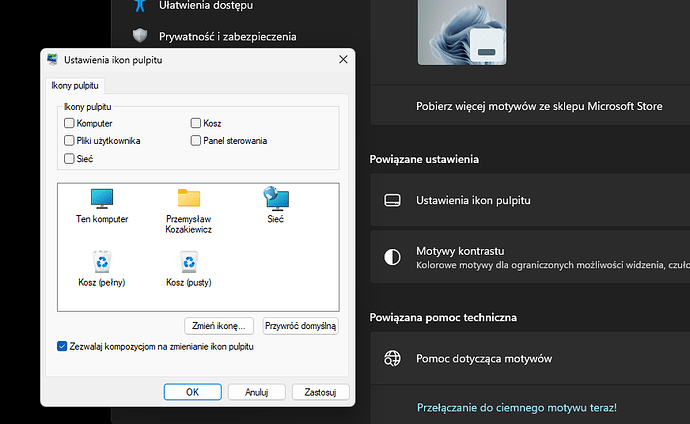
Task: Click the globe icon for Pomoc dotycząca motywów
Action: 393,358
